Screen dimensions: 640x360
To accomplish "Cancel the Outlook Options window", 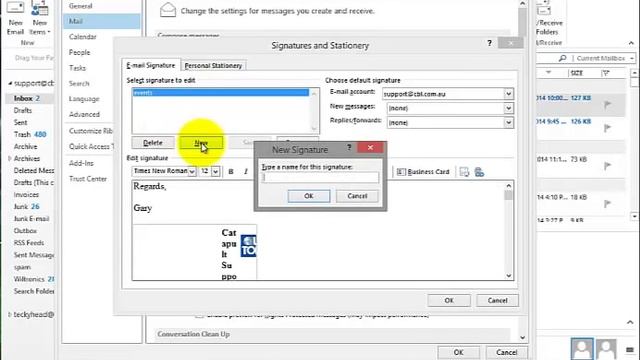I will 507,352.
